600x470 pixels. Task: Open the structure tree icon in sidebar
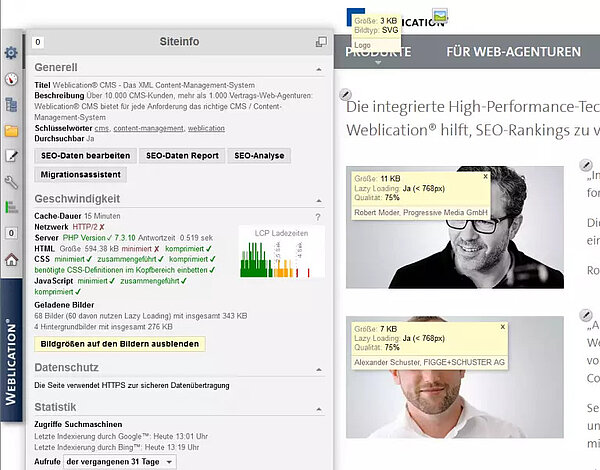coord(11,104)
